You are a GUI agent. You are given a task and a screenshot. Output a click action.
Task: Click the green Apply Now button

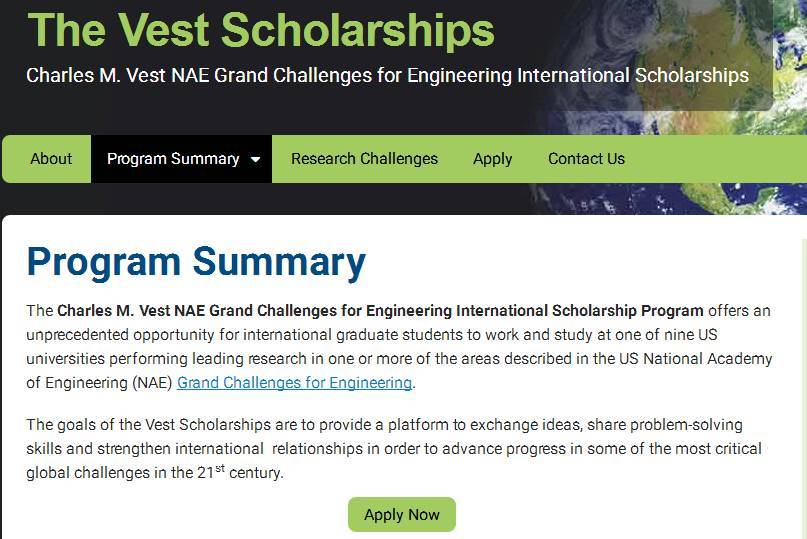click(402, 514)
